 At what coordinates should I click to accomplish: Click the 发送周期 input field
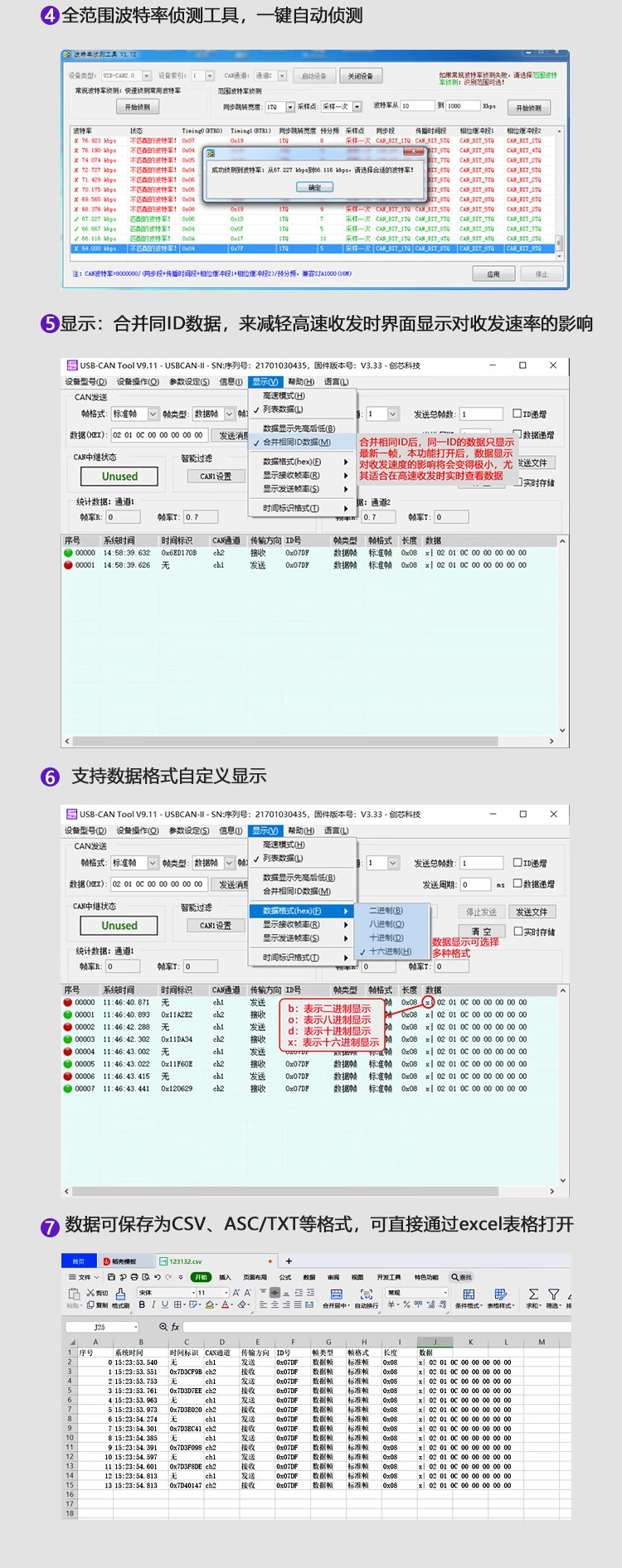pos(477,884)
